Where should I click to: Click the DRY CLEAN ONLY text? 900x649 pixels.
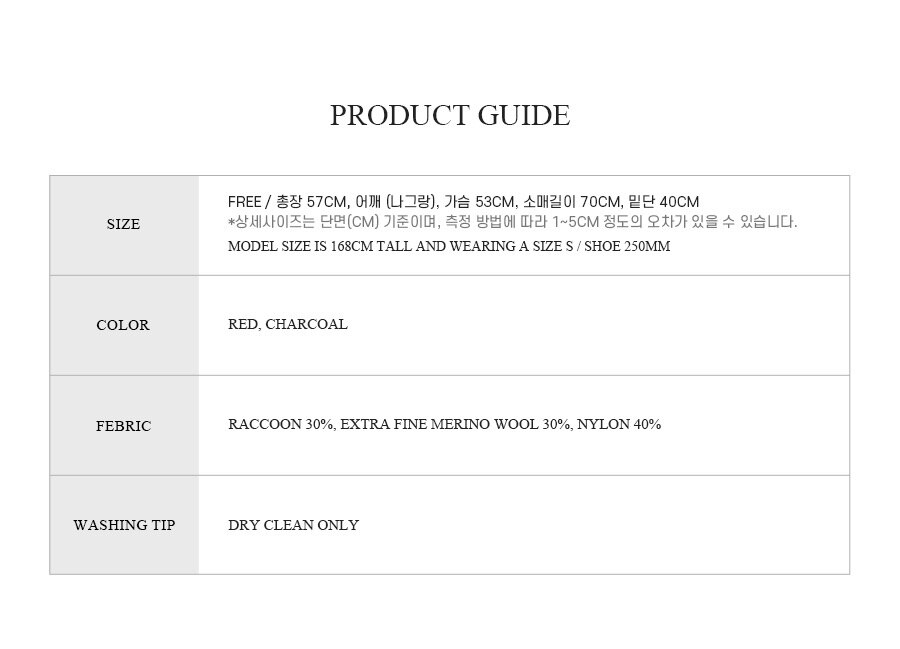[293, 525]
